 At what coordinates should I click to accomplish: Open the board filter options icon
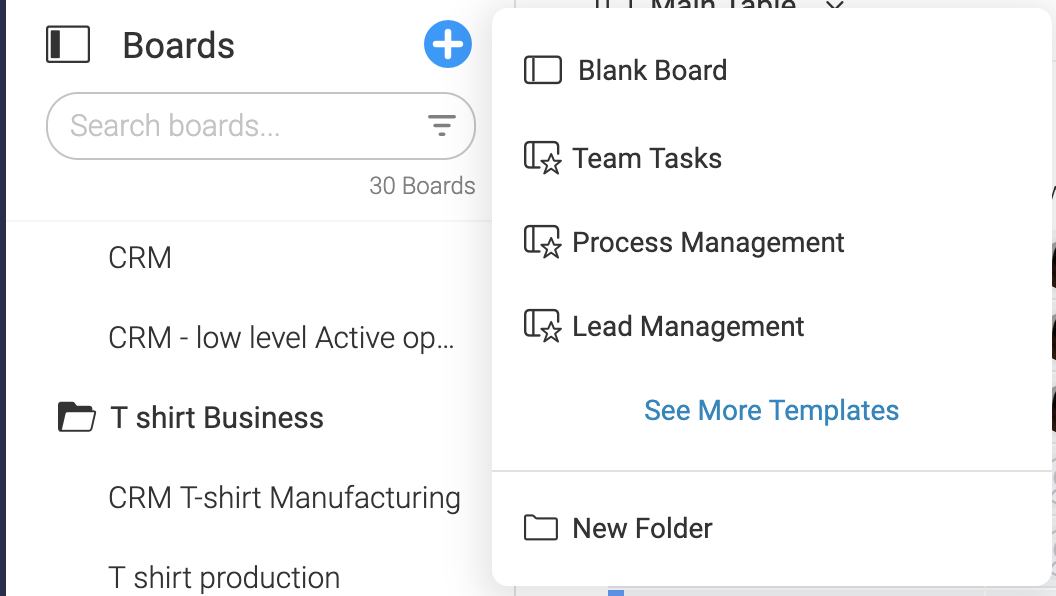pos(442,125)
